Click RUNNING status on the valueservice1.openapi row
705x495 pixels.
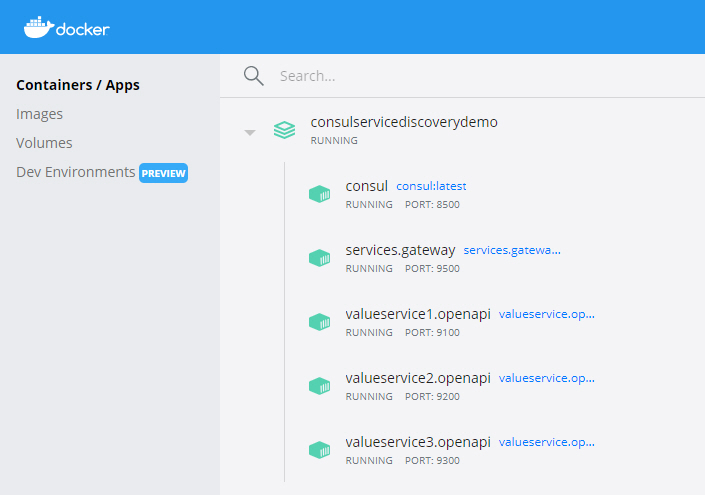point(369,333)
